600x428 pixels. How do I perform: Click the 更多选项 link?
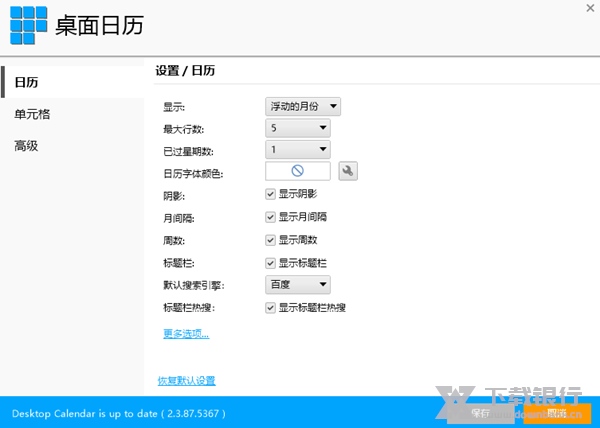pyautogui.click(x=186, y=333)
